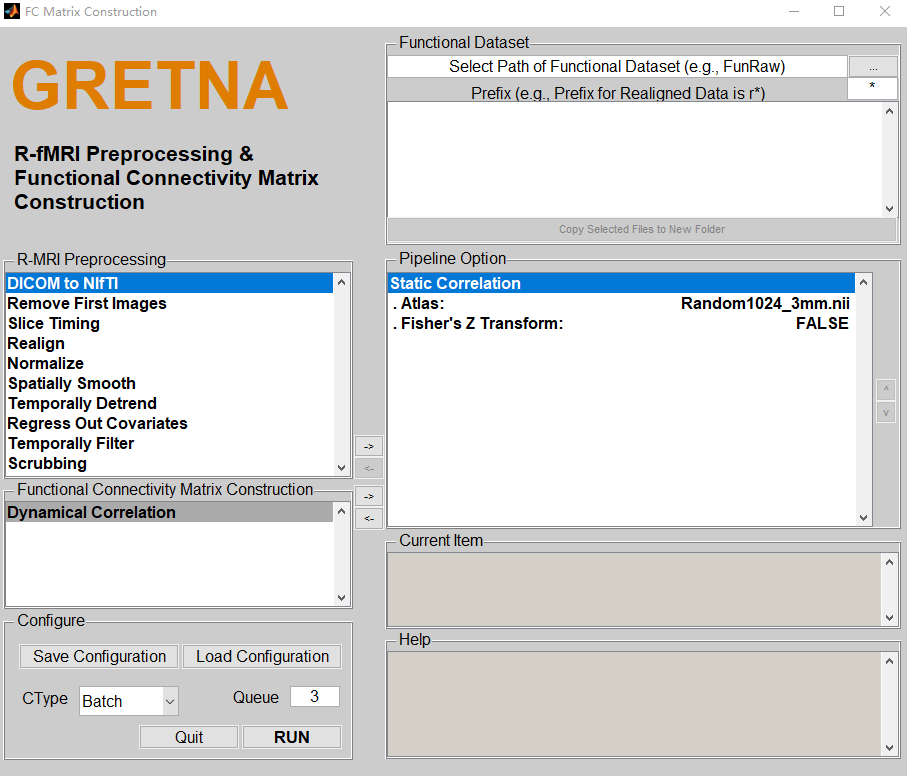Screen dimensions: 907x776
Task: Add preprocessing step to pipeline with right arrow
Action: pyautogui.click(x=369, y=446)
